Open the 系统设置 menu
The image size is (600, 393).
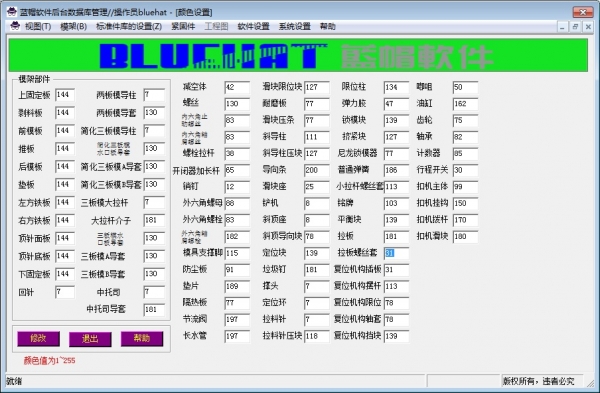[x=294, y=26]
